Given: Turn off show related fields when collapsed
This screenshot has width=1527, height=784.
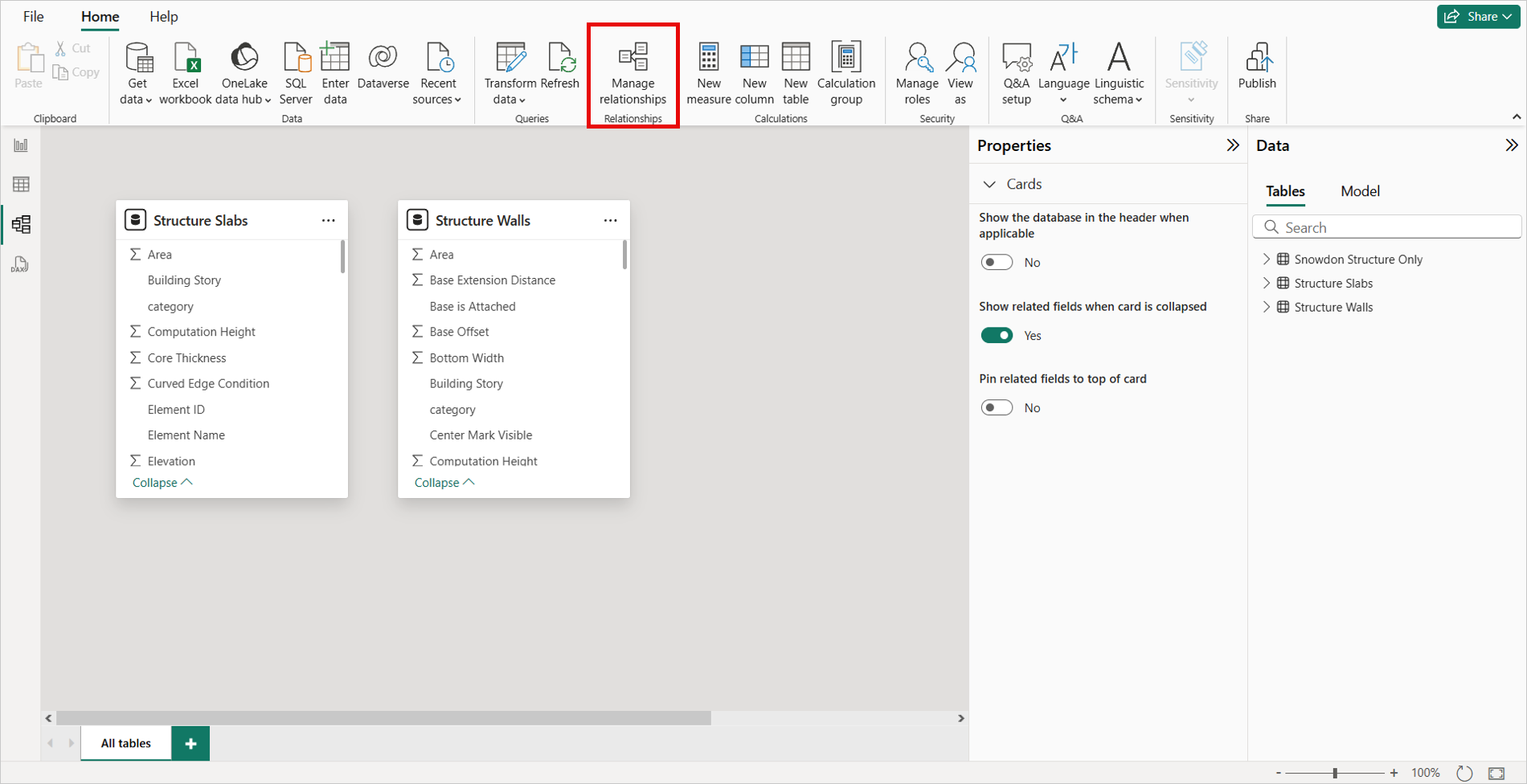Looking at the screenshot, I should click(997, 336).
